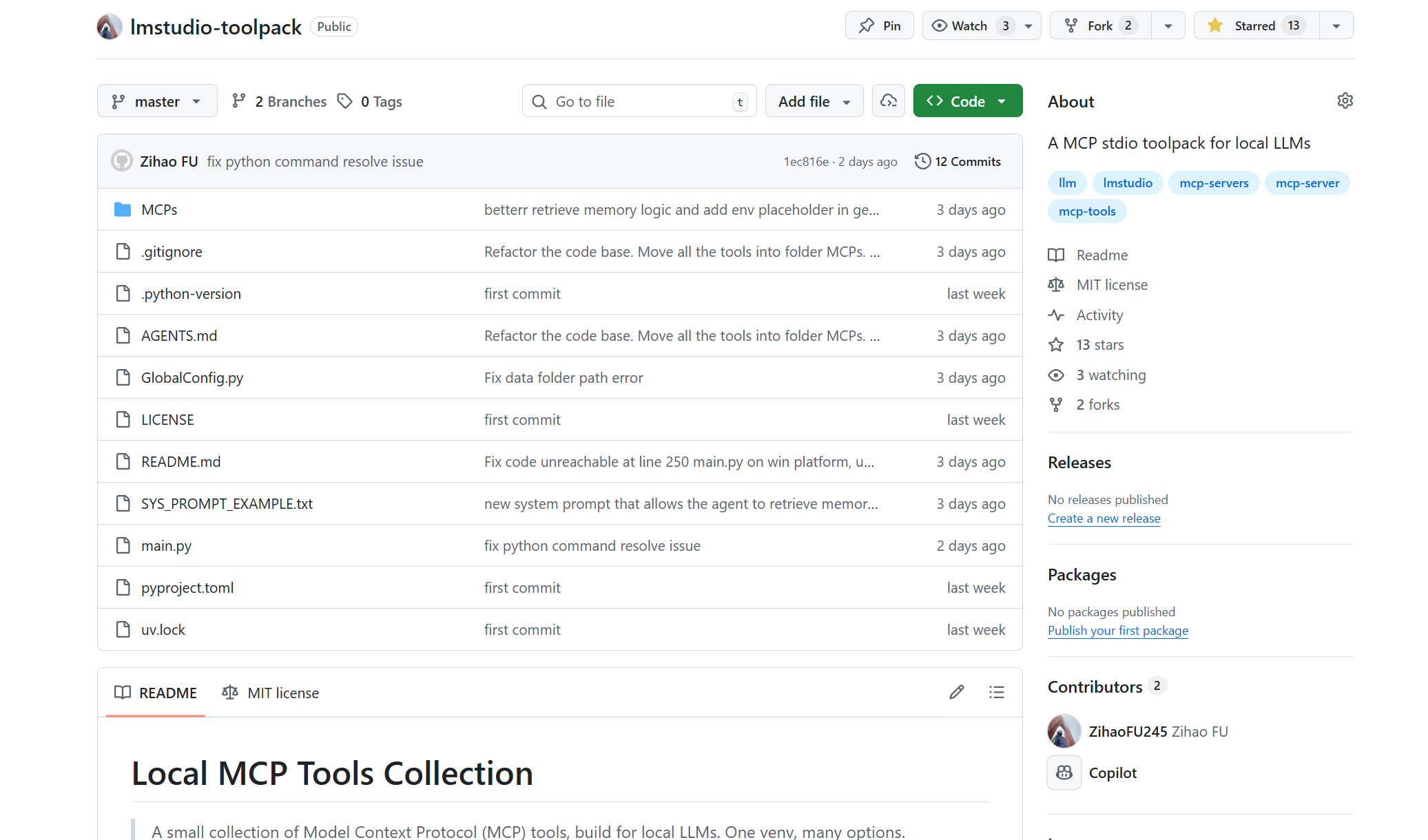
Task: View the 0 Tags link
Action: point(370,101)
